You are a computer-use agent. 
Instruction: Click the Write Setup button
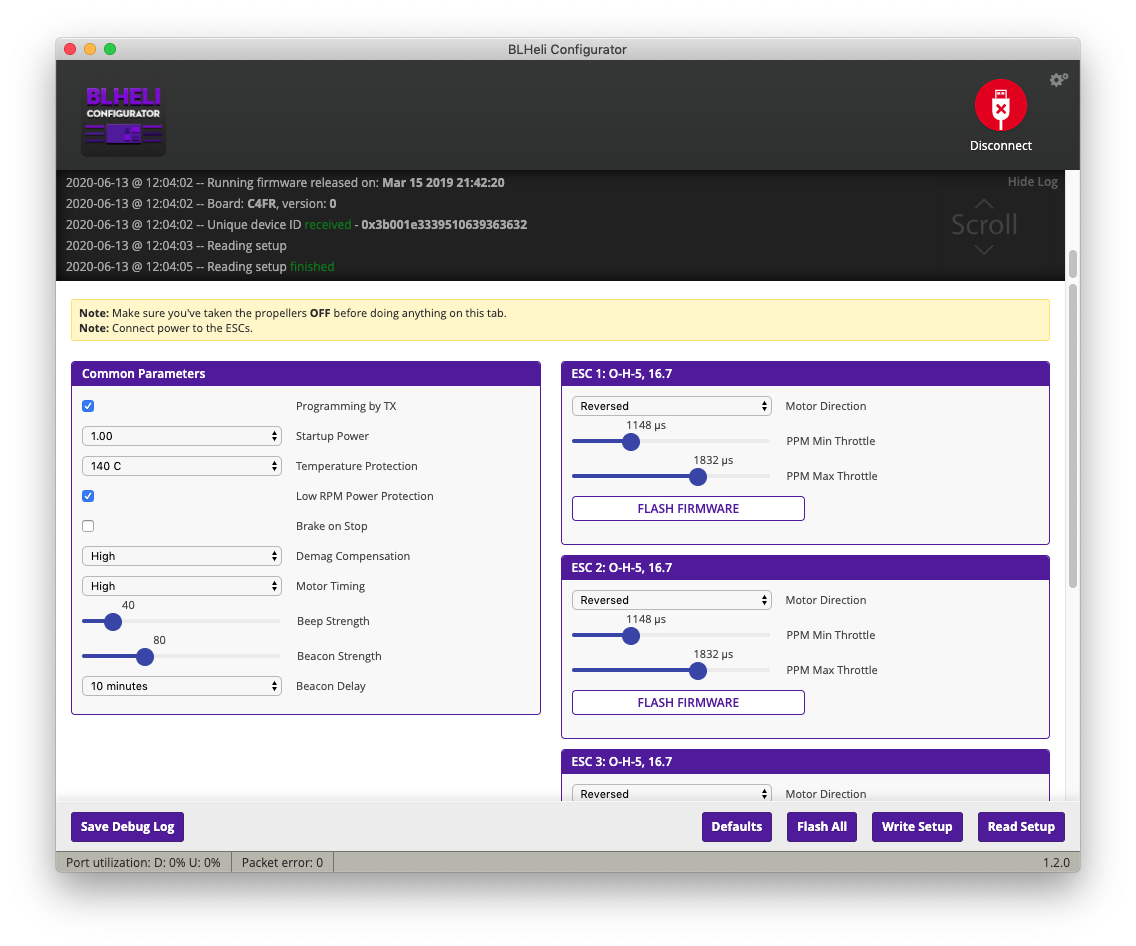click(917, 826)
